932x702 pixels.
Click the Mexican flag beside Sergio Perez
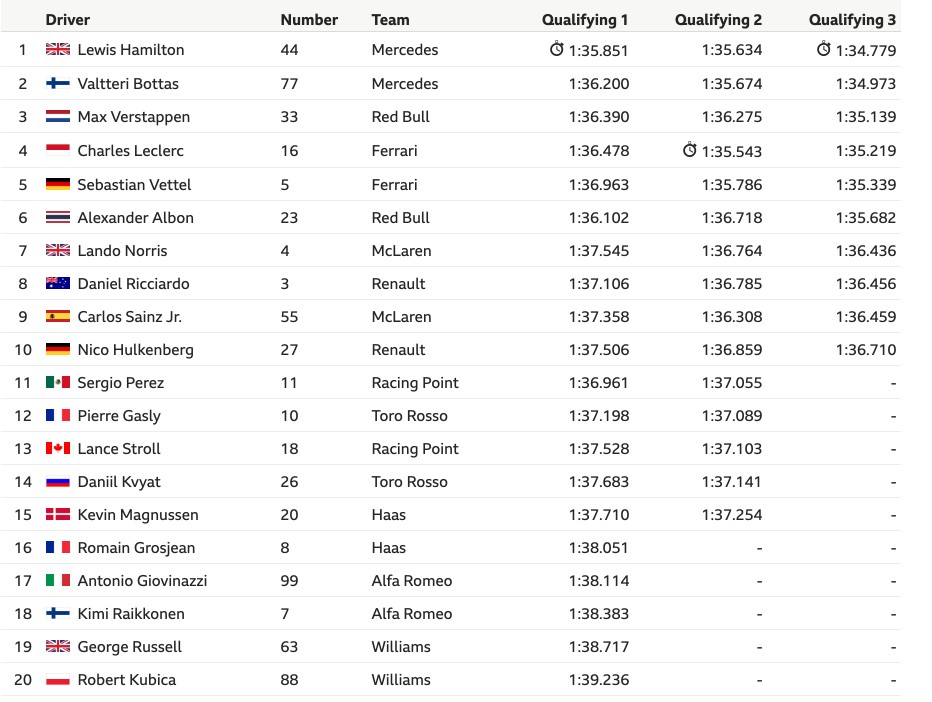tap(58, 382)
